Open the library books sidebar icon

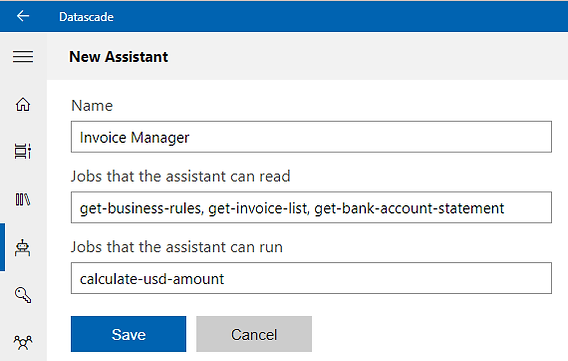23,200
